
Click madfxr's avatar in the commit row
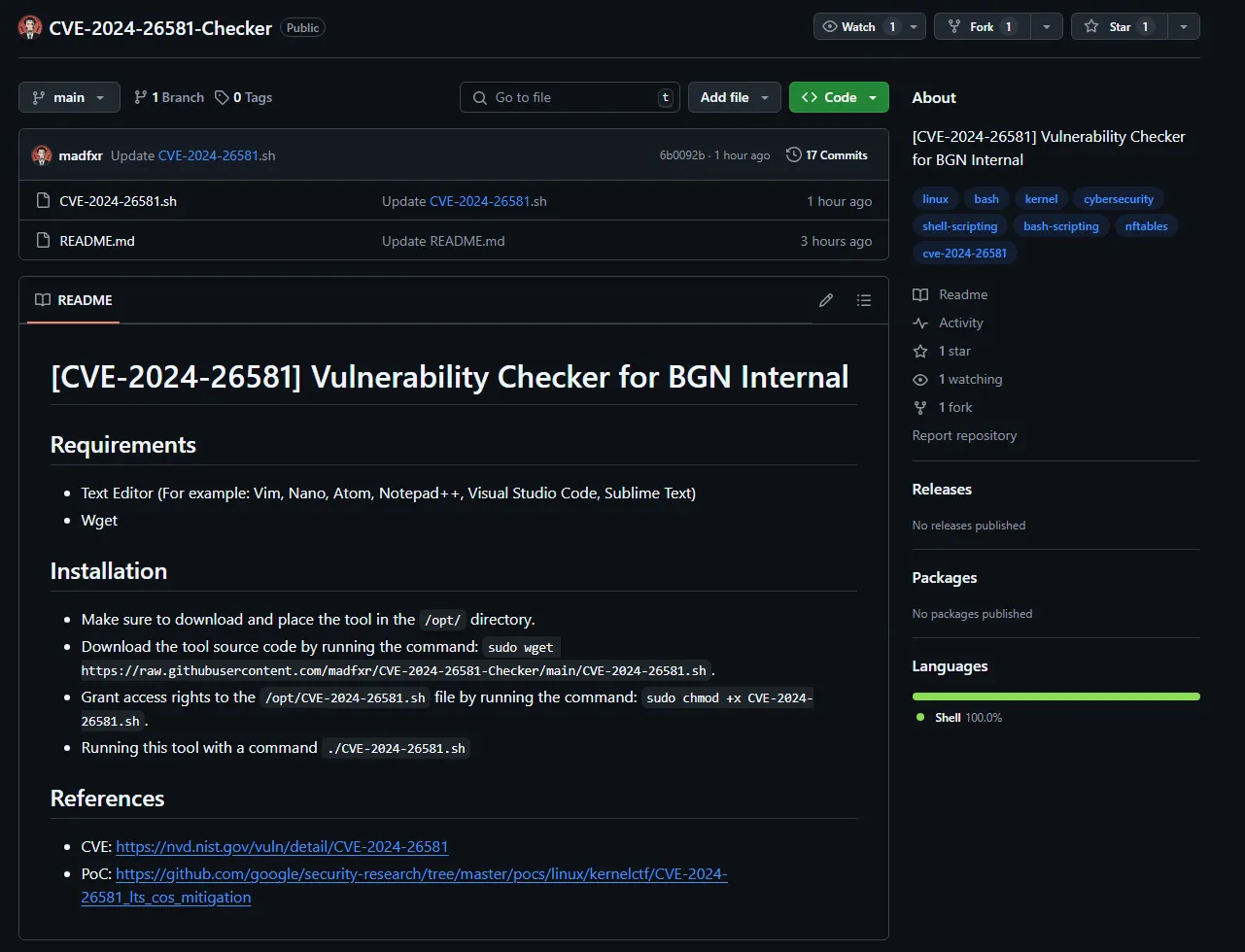[x=41, y=154]
